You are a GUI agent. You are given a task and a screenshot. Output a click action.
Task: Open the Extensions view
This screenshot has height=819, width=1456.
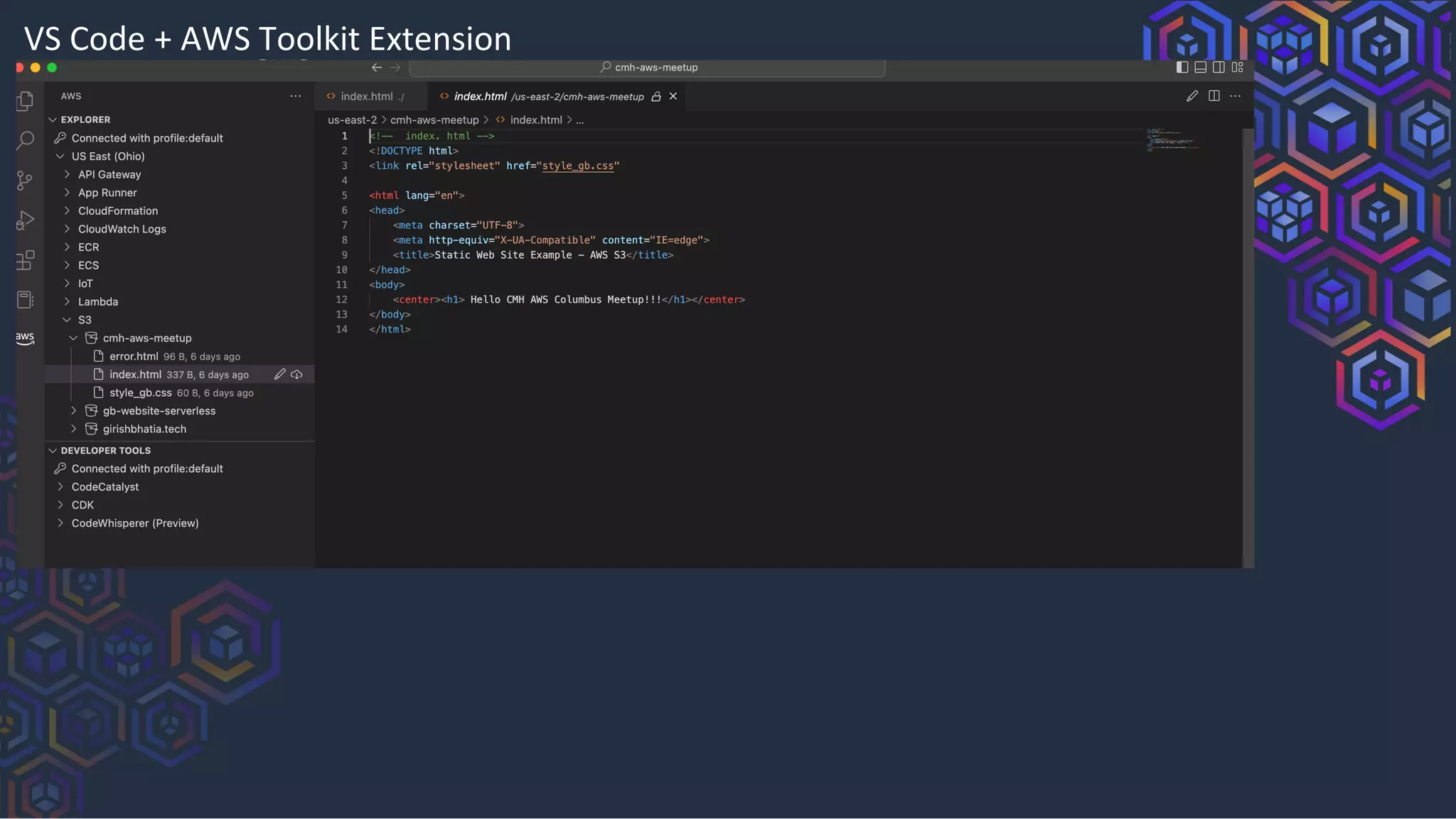coord(25,260)
